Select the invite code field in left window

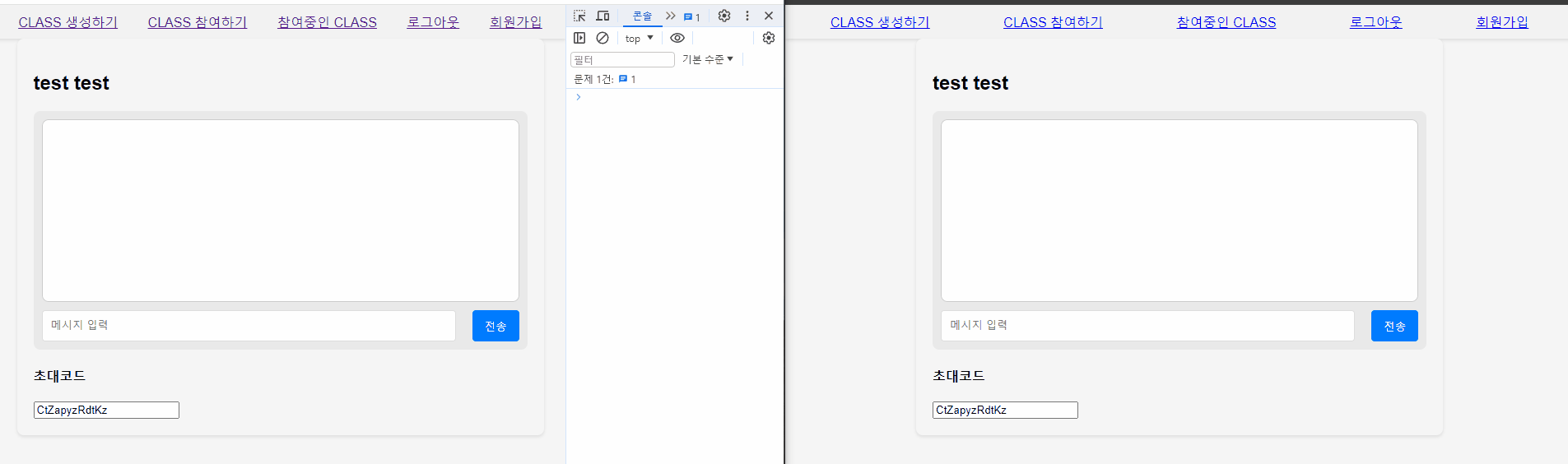point(106,410)
